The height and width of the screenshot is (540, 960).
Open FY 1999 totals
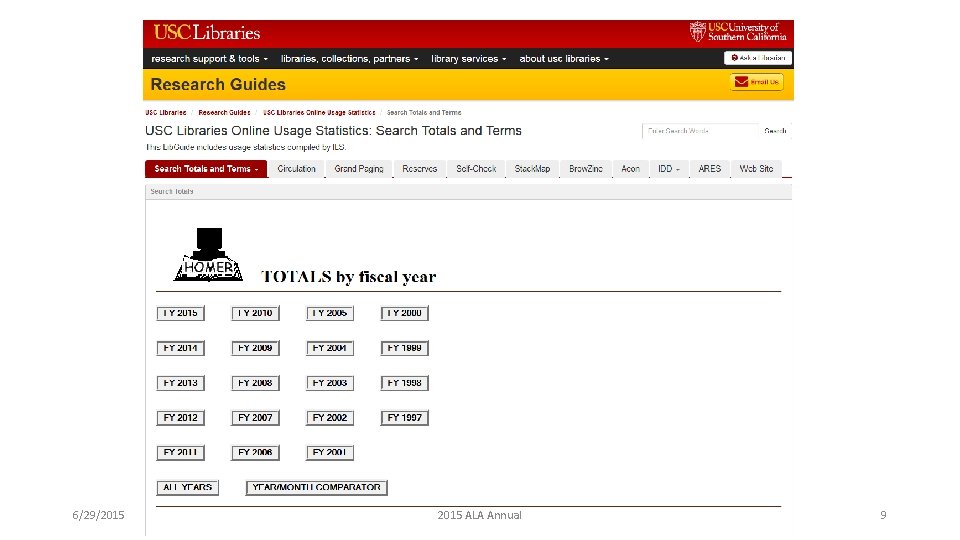(x=405, y=348)
